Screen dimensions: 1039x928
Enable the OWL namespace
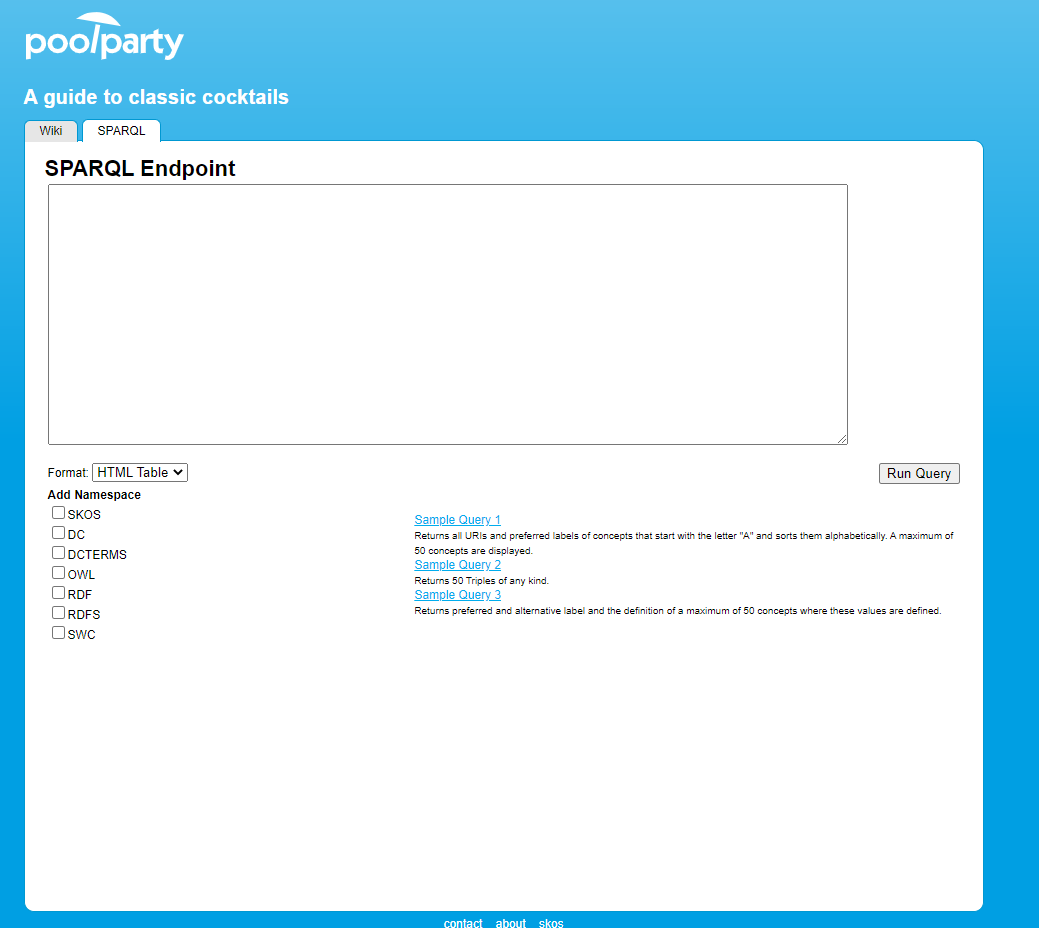pyautogui.click(x=58, y=572)
